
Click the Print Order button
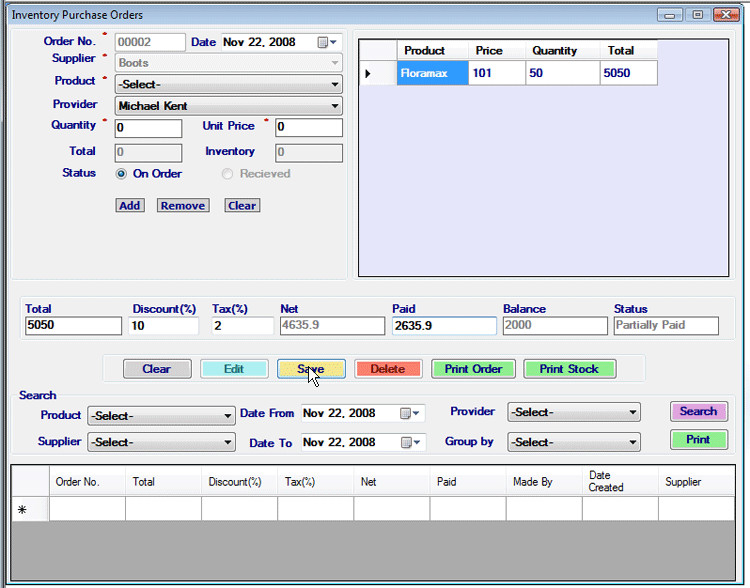click(x=473, y=369)
